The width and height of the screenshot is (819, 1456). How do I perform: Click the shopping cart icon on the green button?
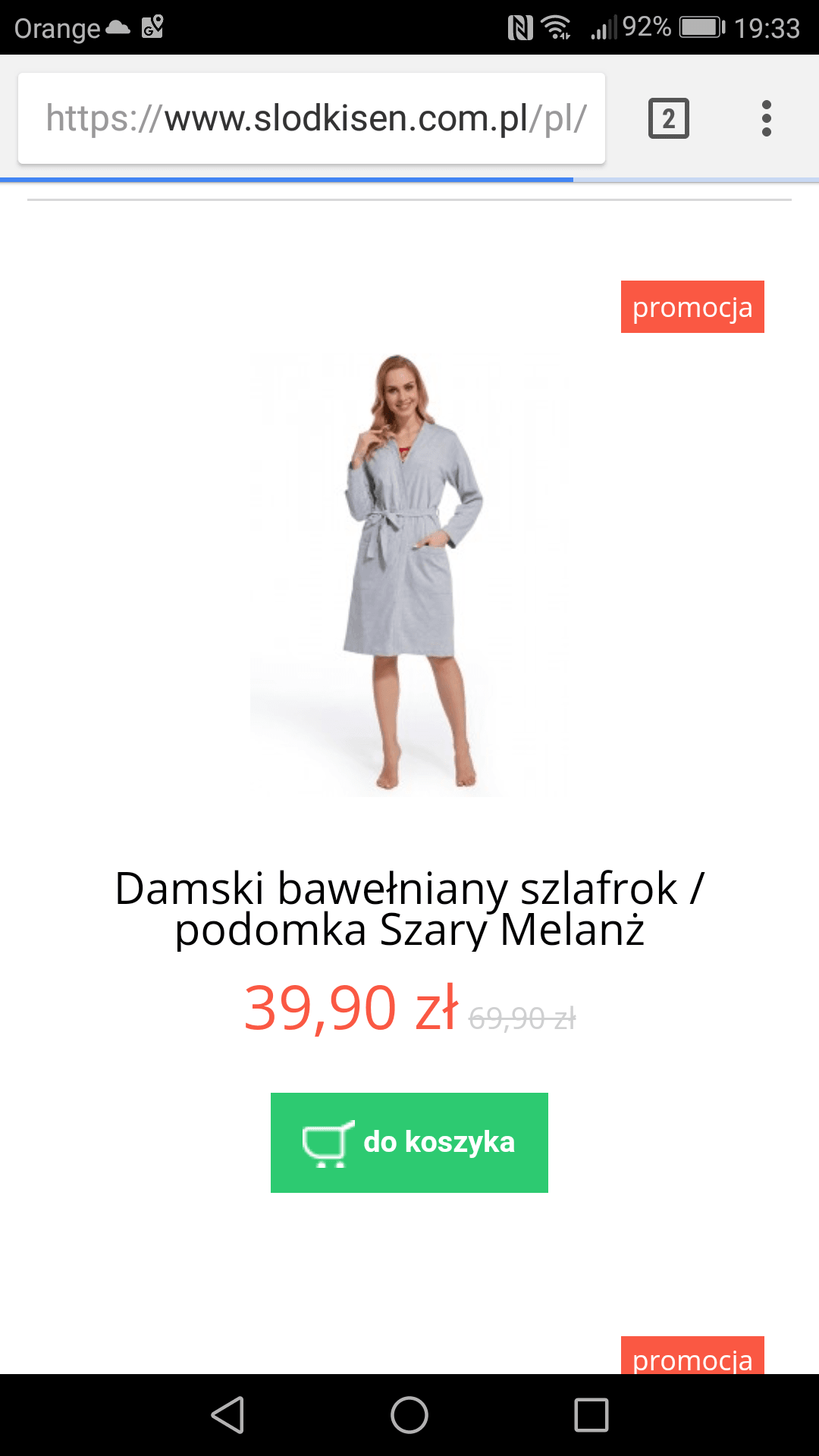pyautogui.click(x=327, y=1144)
